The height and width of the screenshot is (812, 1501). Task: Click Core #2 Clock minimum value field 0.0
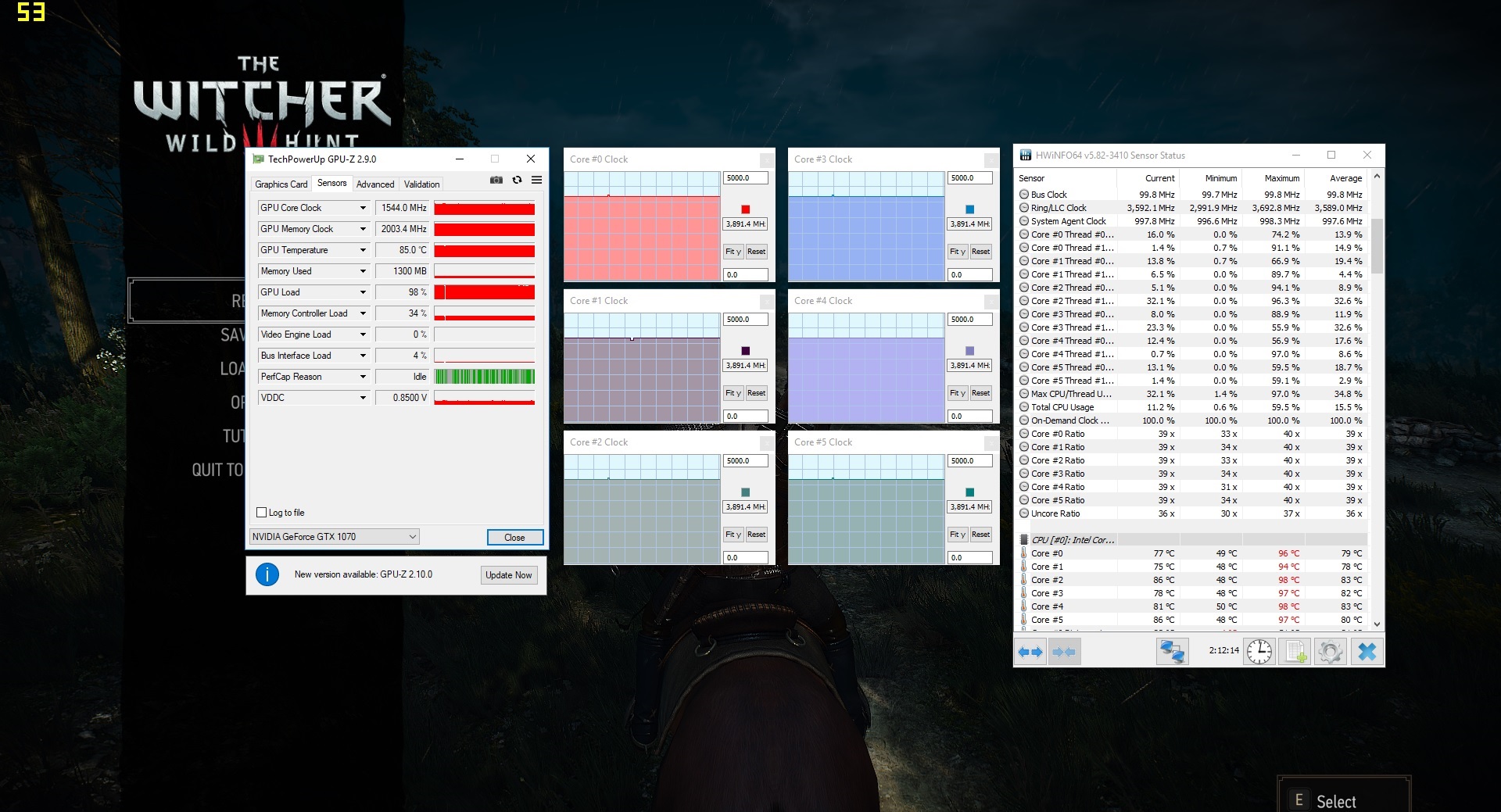[x=746, y=558]
